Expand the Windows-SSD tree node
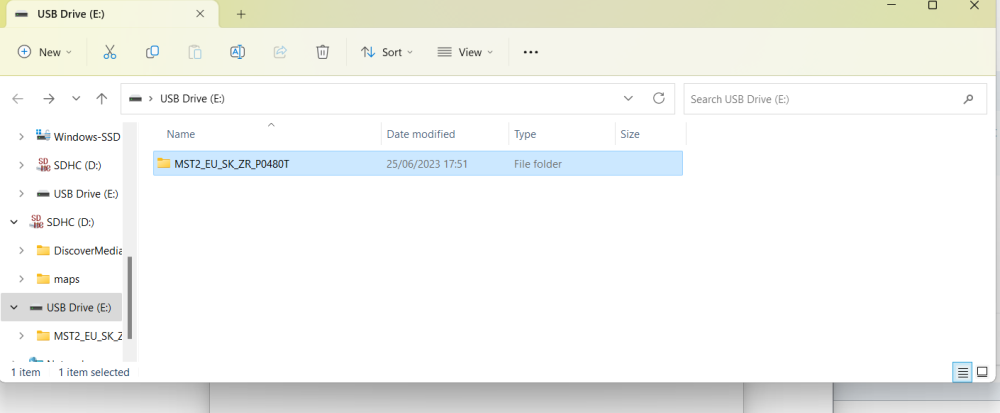This screenshot has height=413, width=1000. 22,136
